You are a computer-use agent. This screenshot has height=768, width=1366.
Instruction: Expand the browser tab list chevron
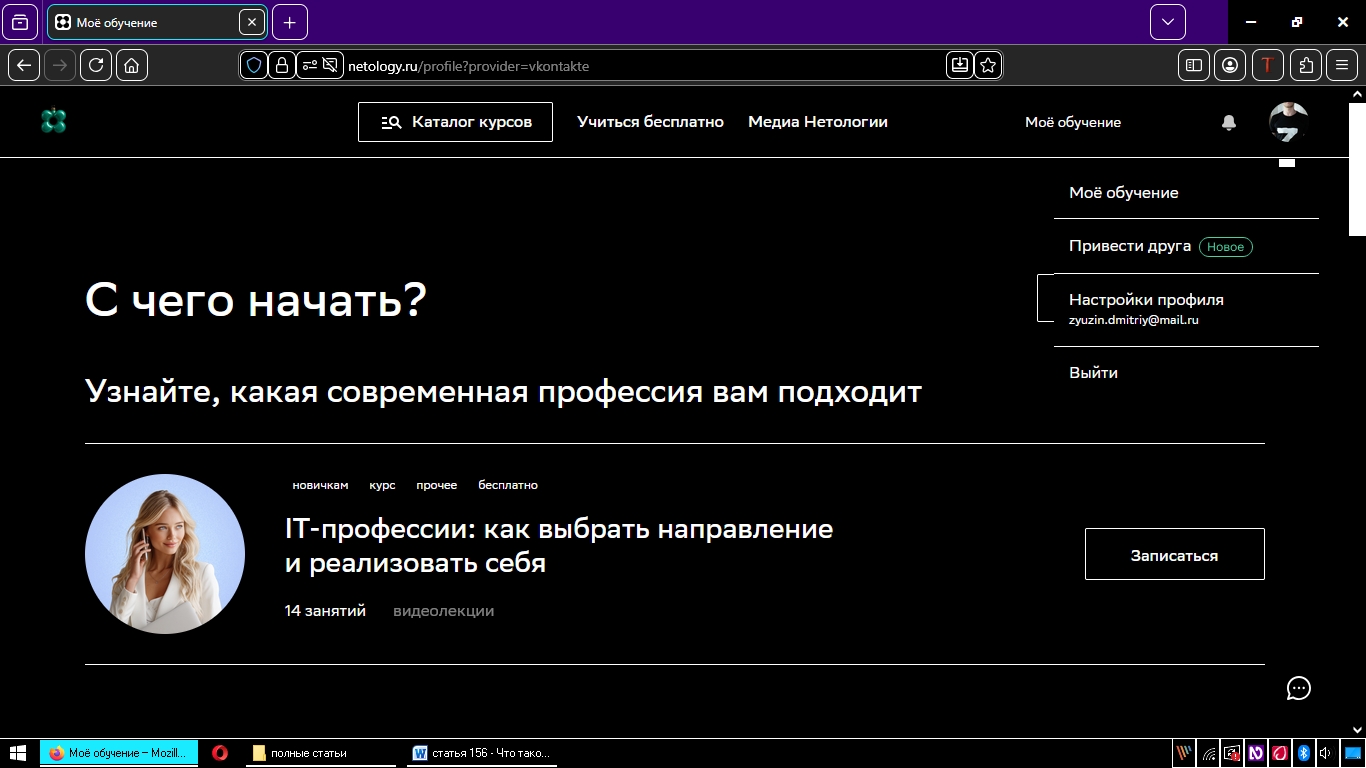1166,21
